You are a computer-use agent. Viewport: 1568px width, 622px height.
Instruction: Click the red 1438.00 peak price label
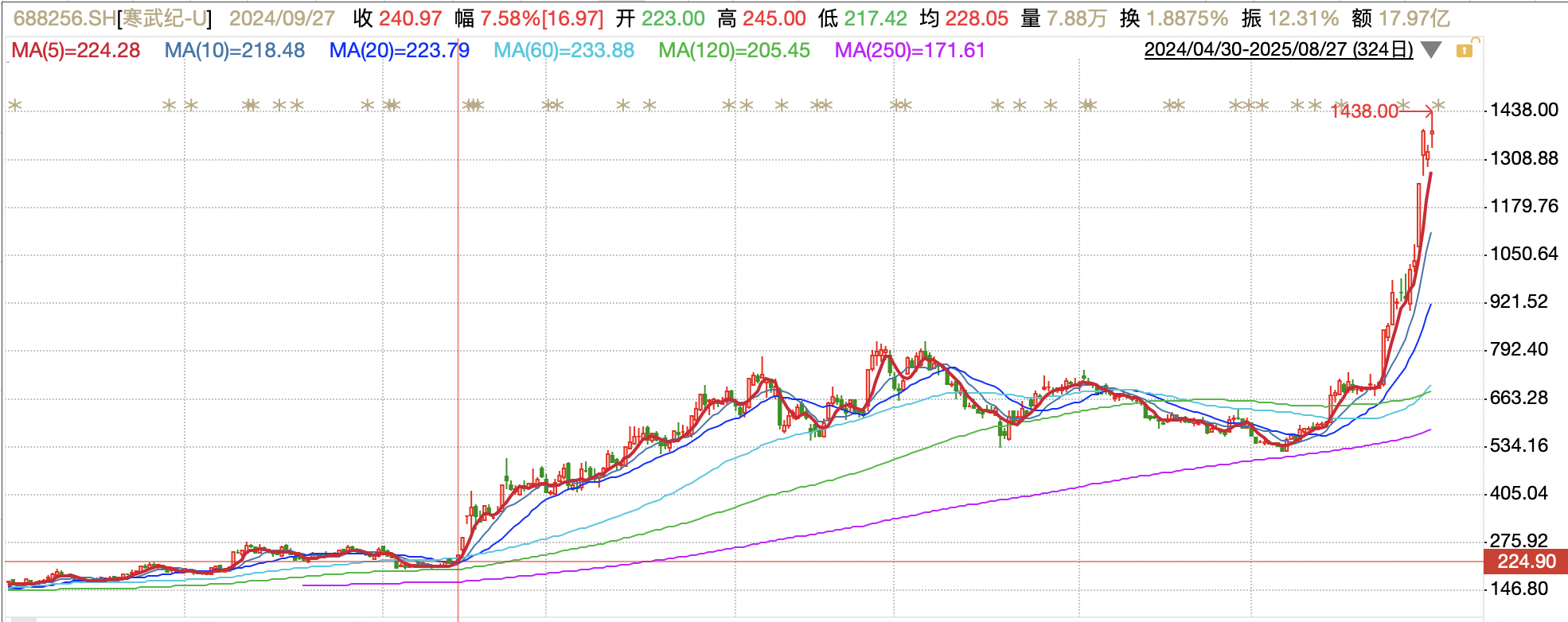point(1364,111)
